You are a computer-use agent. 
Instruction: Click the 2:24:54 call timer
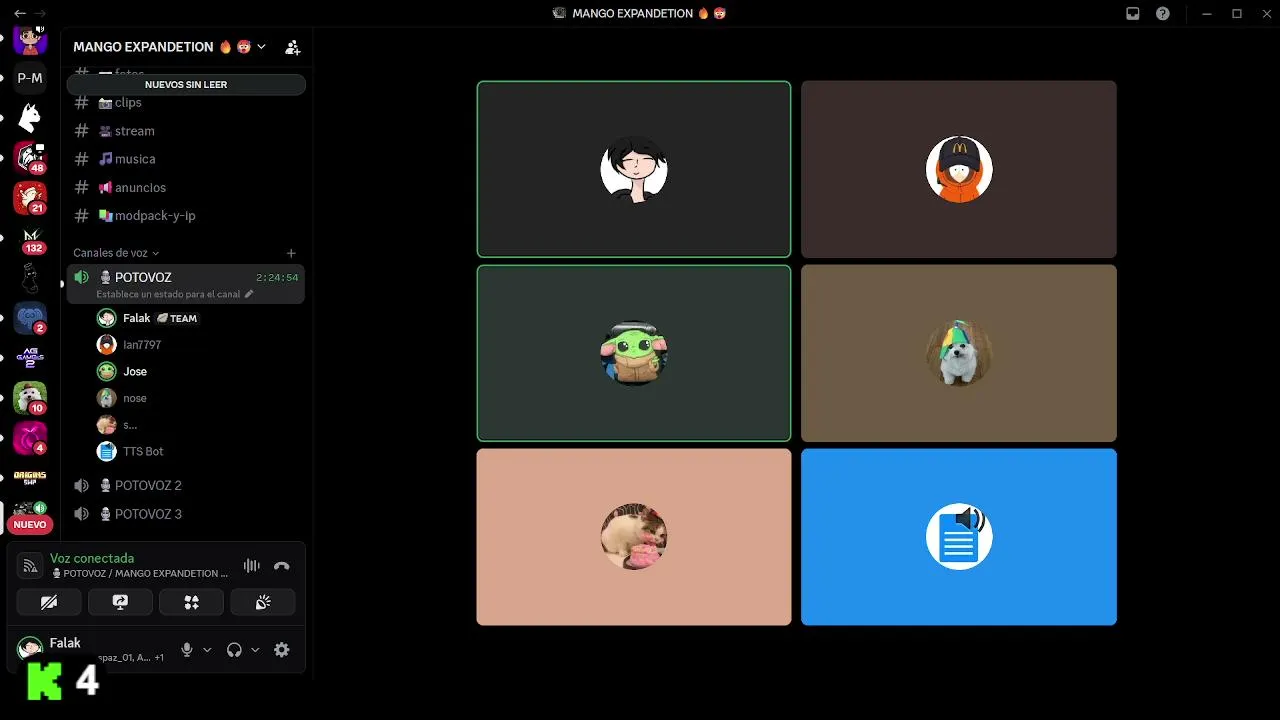pyautogui.click(x=277, y=277)
